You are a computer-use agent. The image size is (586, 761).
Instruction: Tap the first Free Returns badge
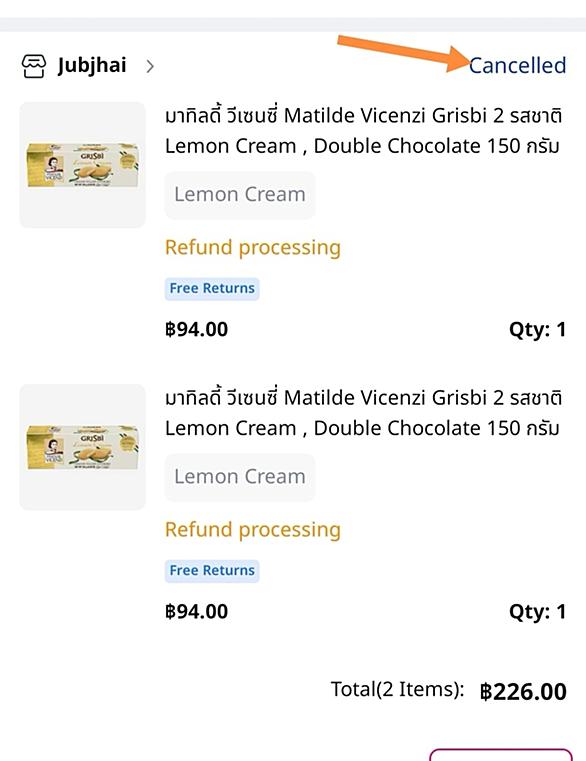(212, 289)
